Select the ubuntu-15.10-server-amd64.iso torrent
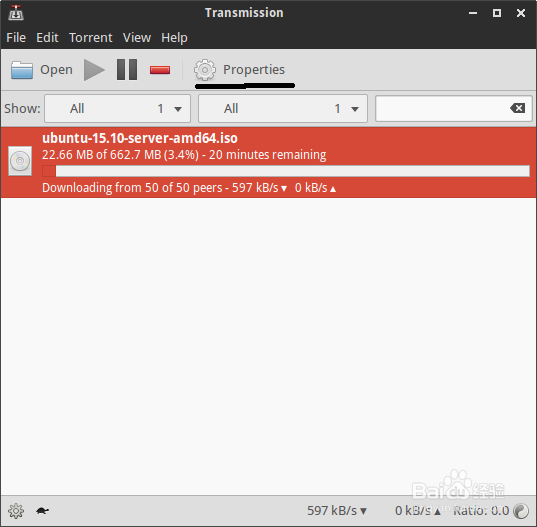This screenshot has height=527, width=537. [268, 162]
